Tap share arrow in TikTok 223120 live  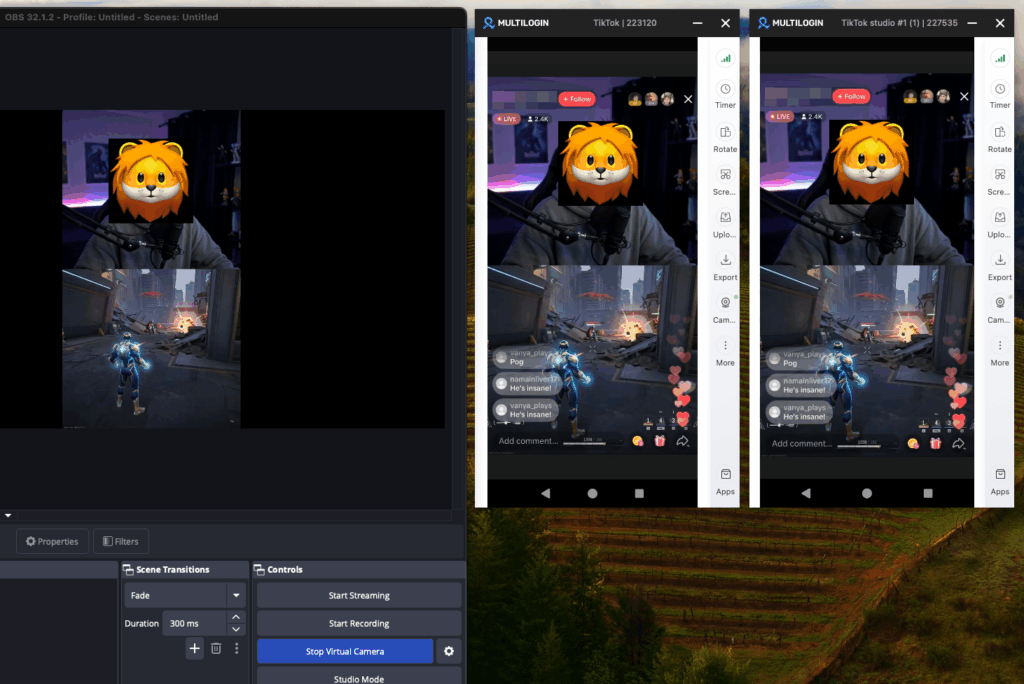click(x=682, y=441)
